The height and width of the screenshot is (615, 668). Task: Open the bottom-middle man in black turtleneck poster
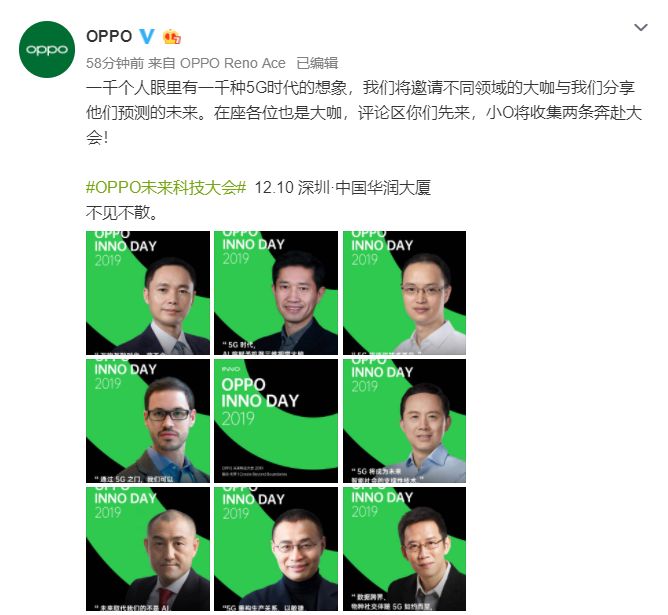point(276,549)
